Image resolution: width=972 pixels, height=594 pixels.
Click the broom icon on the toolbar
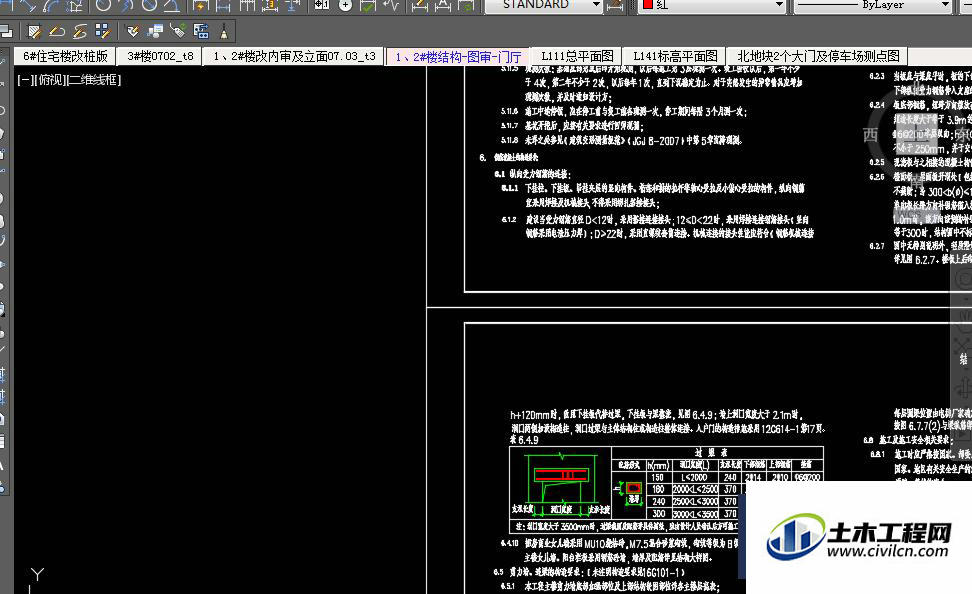pos(224,31)
